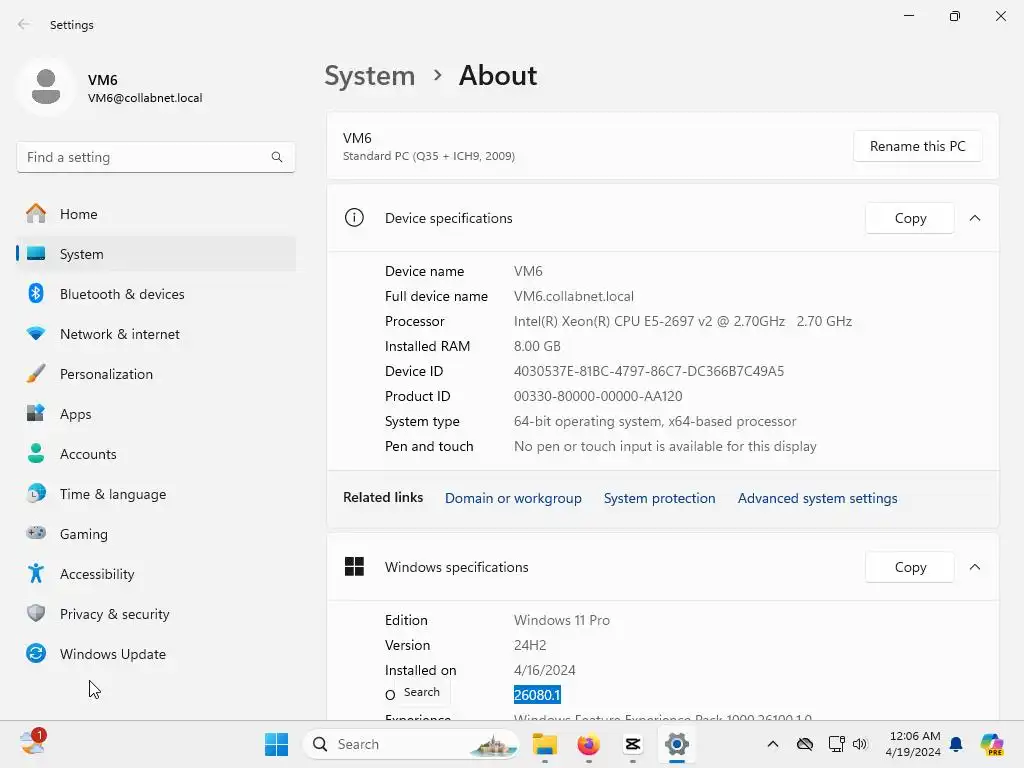Open notifications bell icon
Image resolution: width=1024 pixels, height=768 pixels.
[x=956, y=744]
